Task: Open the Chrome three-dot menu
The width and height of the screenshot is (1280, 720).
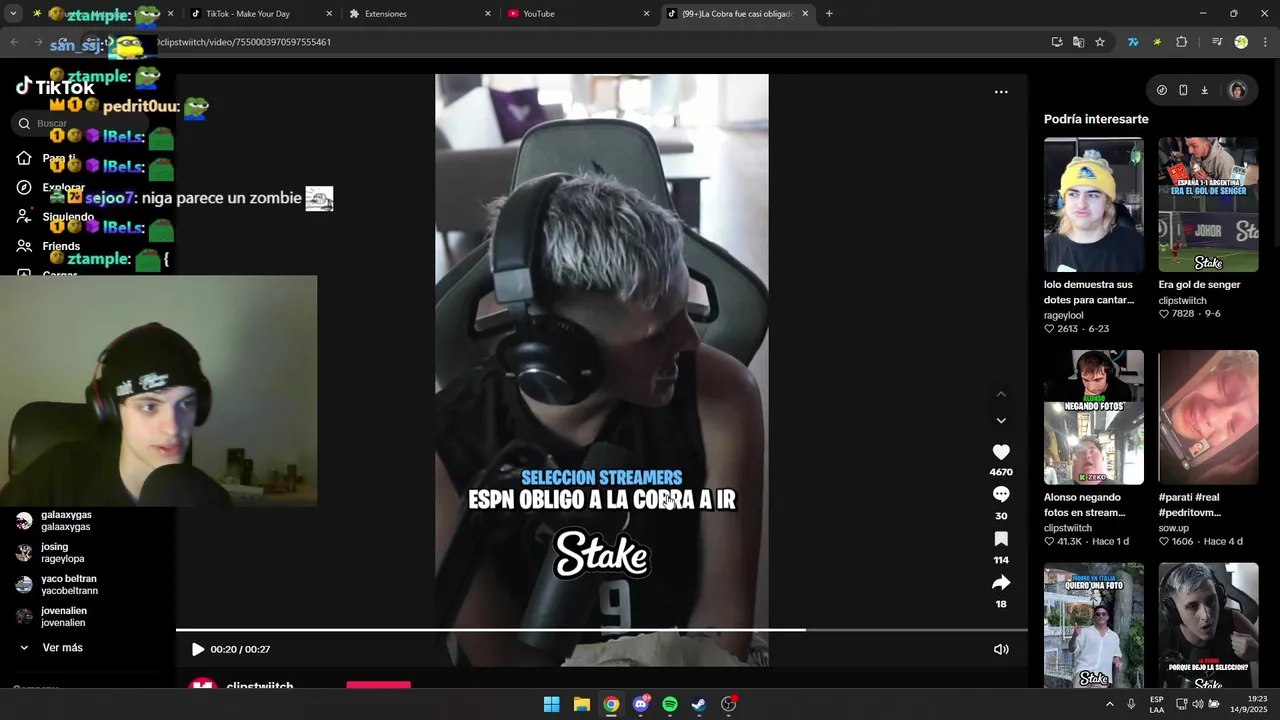Action: (1266, 42)
